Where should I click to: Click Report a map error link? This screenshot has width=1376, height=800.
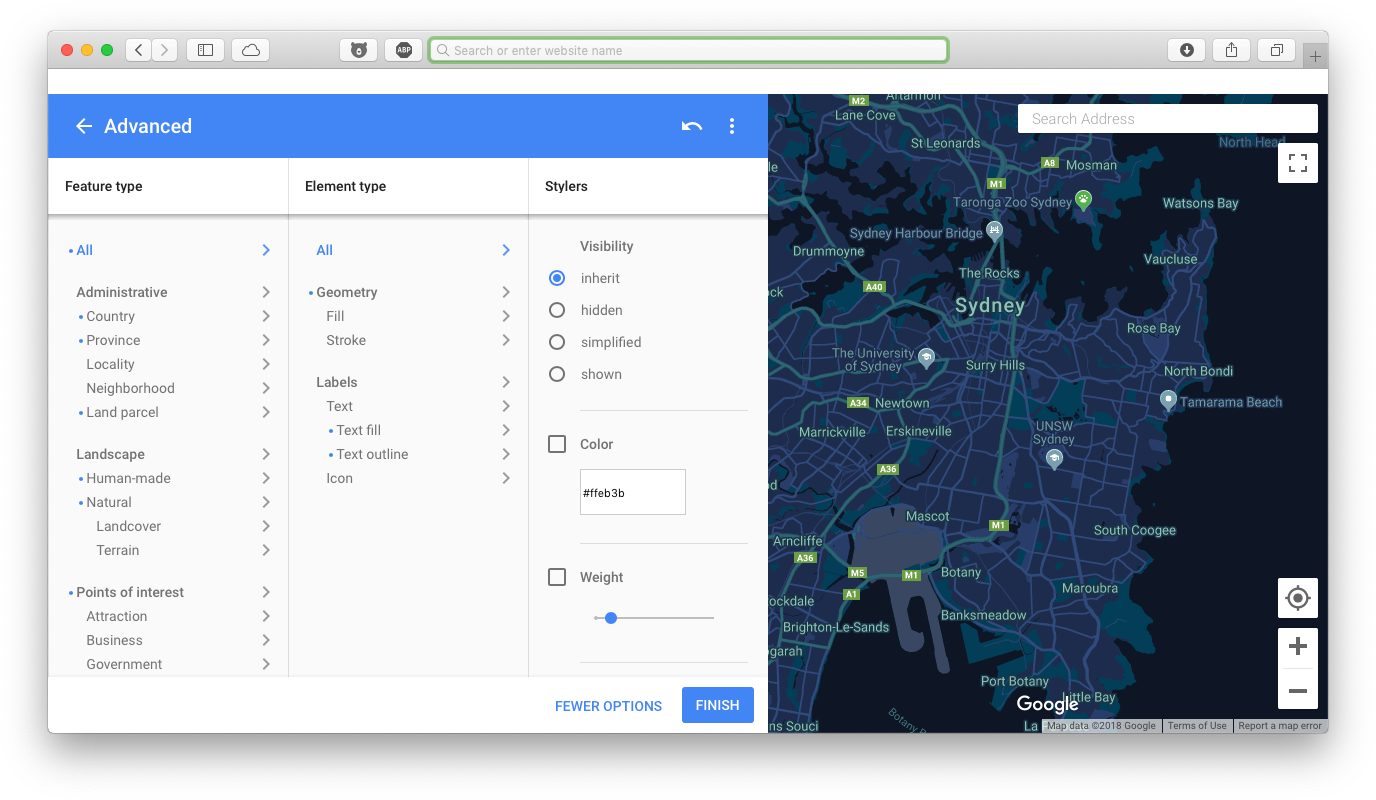pyautogui.click(x=1280, y=726)
